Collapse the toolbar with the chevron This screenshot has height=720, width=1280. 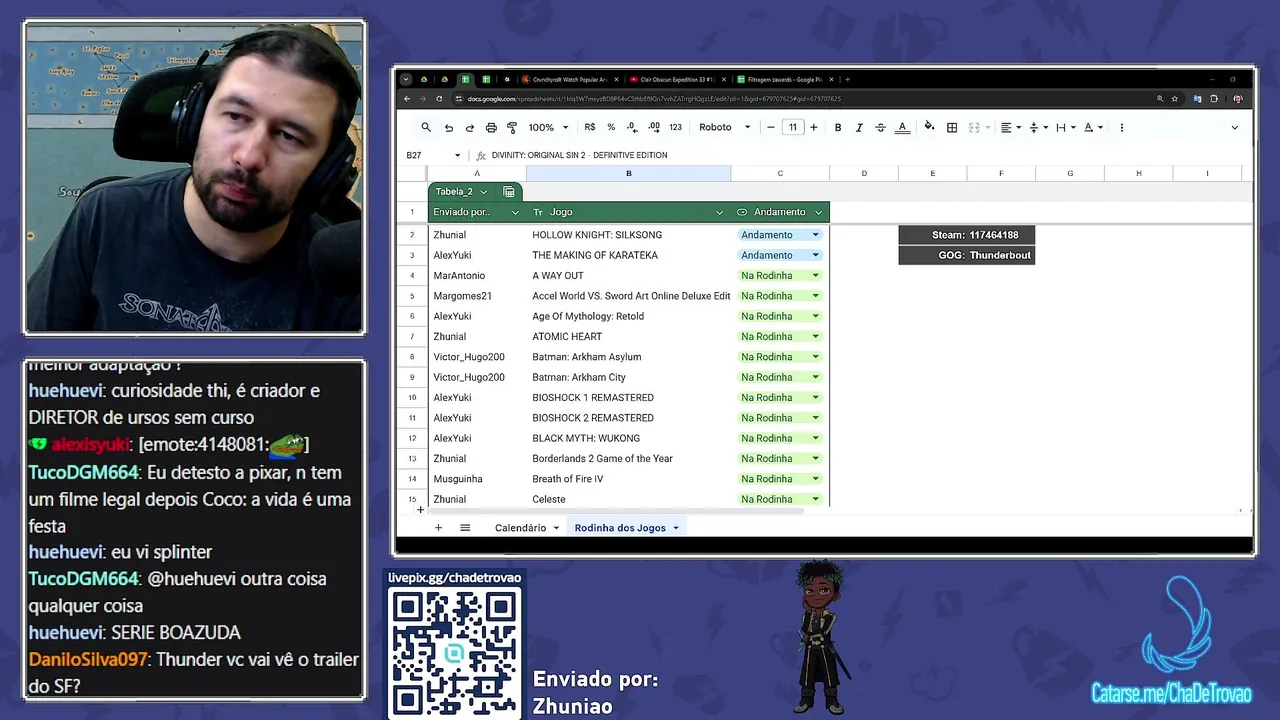(x=1234, y=127)
